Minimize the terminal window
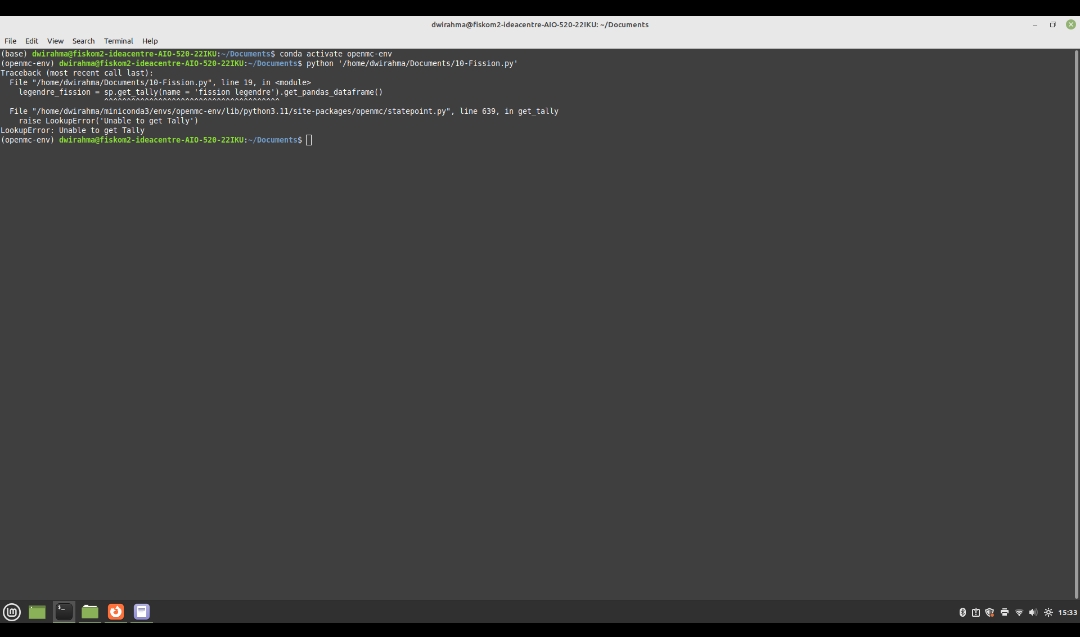 (1035, 24)
